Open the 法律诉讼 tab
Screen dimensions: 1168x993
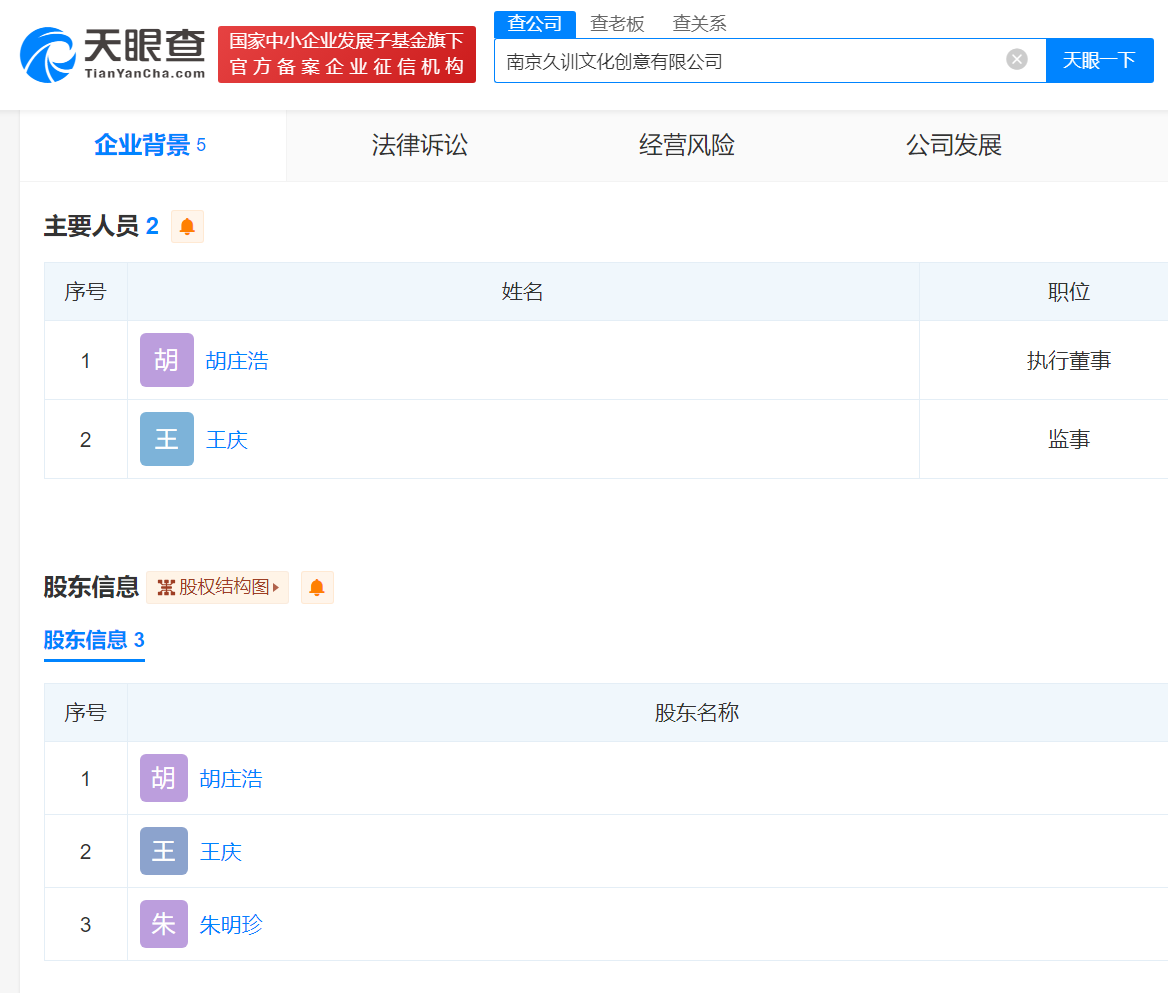[x=420, y=145]
